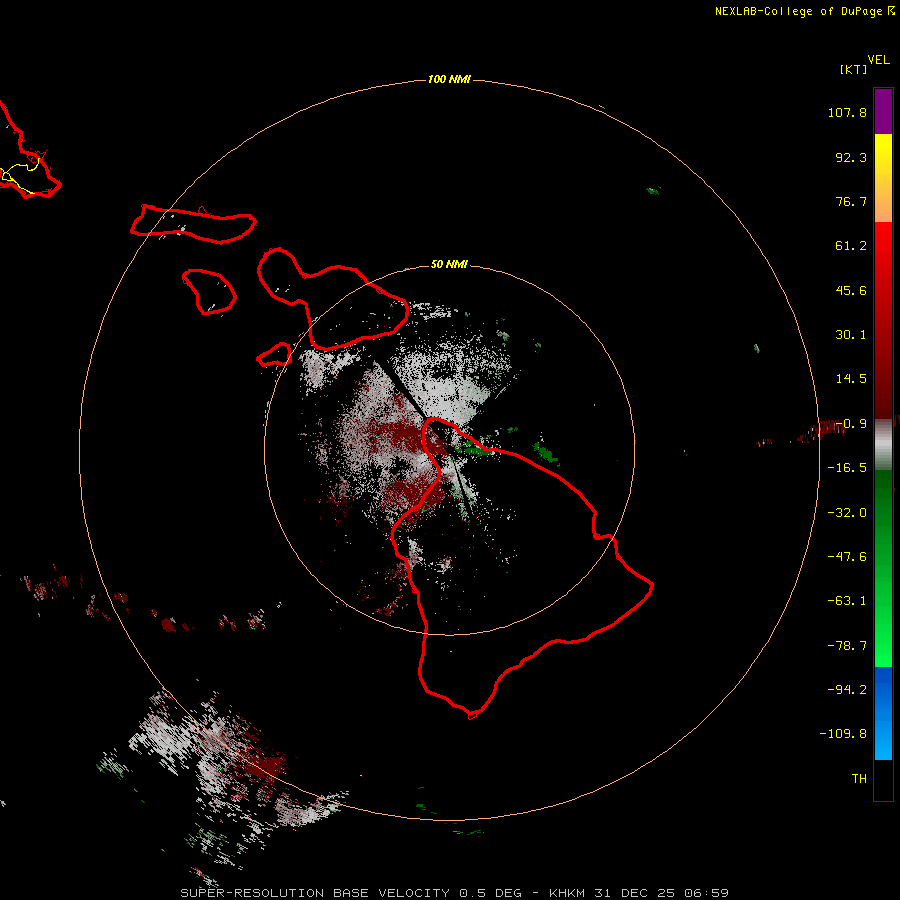The image size is (900, 900).
Task: Click the -63.1 velocity scale value
Action: pos(847,601)
